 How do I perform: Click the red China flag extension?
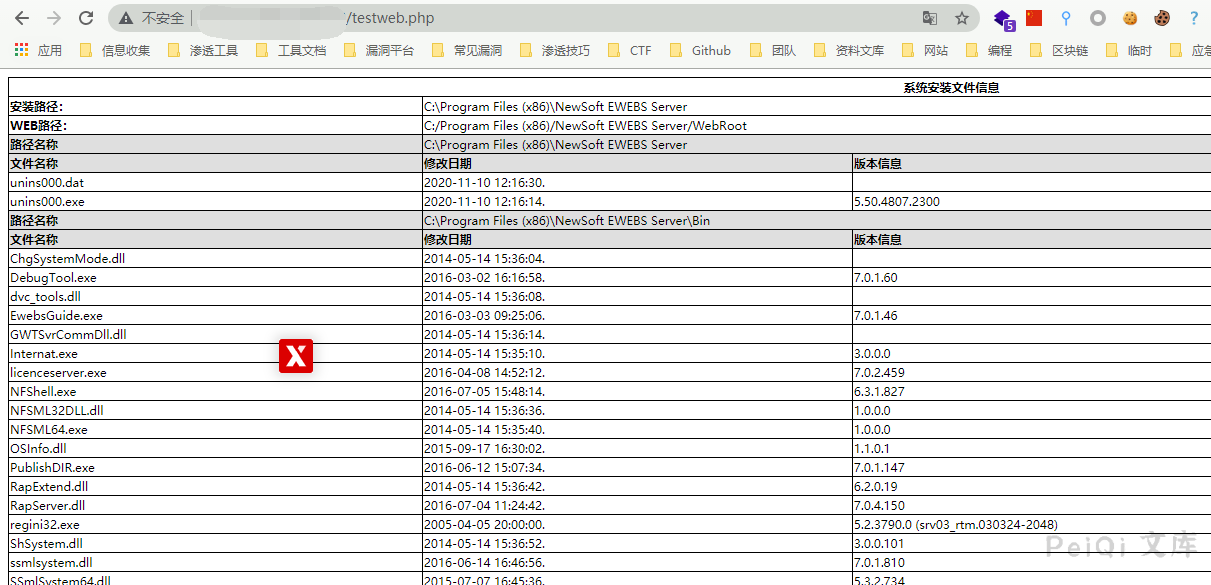click(1034, 18)
